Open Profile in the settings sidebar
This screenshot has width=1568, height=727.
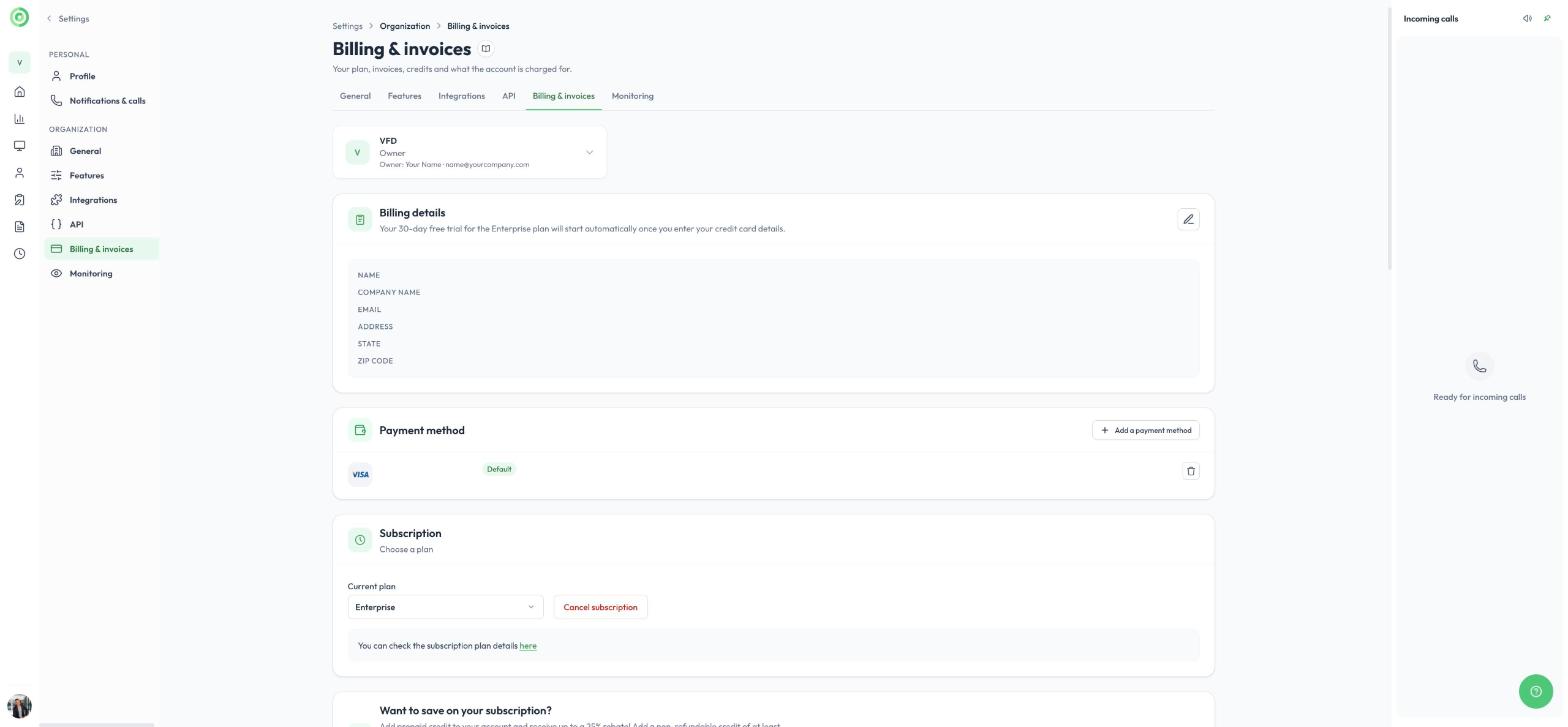[x=101, y=76]
